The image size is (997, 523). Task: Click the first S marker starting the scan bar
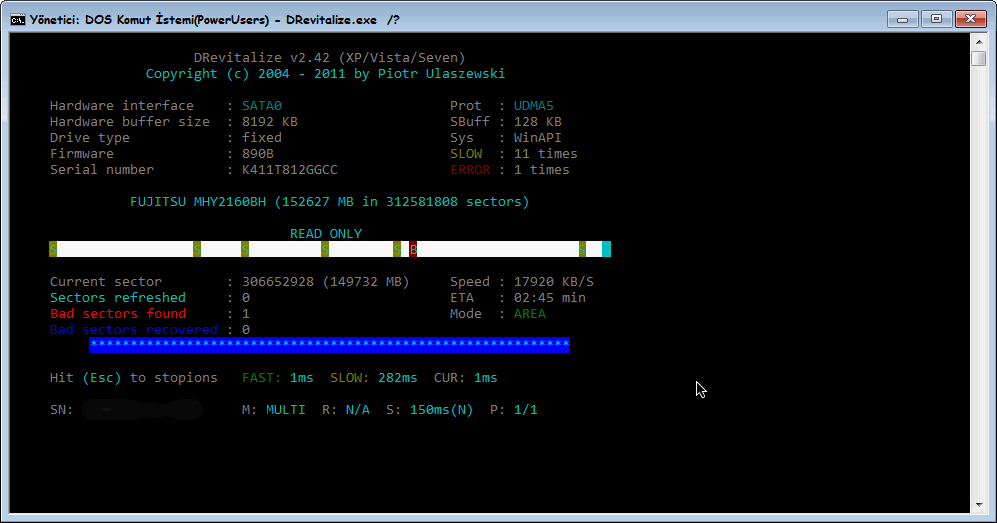coord(53,250)
